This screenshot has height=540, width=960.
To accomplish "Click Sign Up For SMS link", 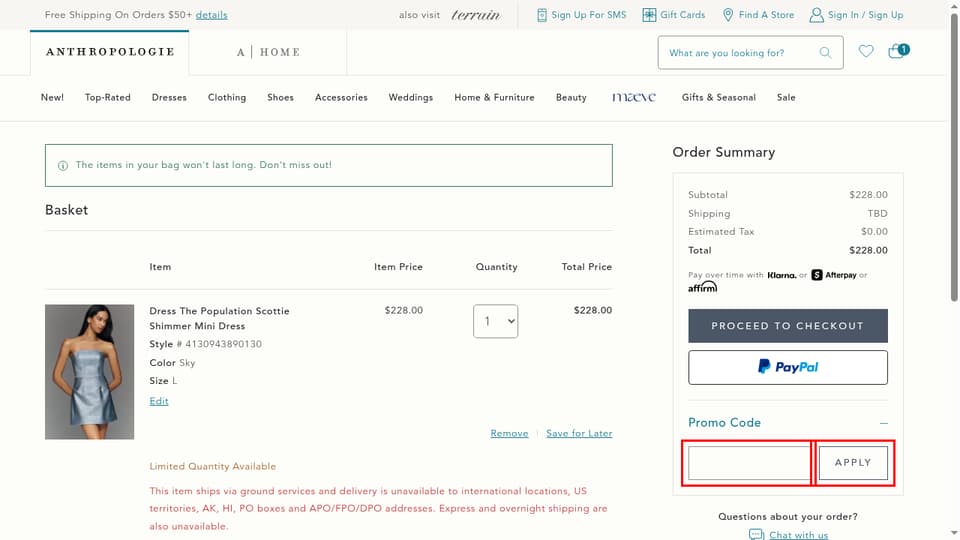I will (x=588, y=15).
